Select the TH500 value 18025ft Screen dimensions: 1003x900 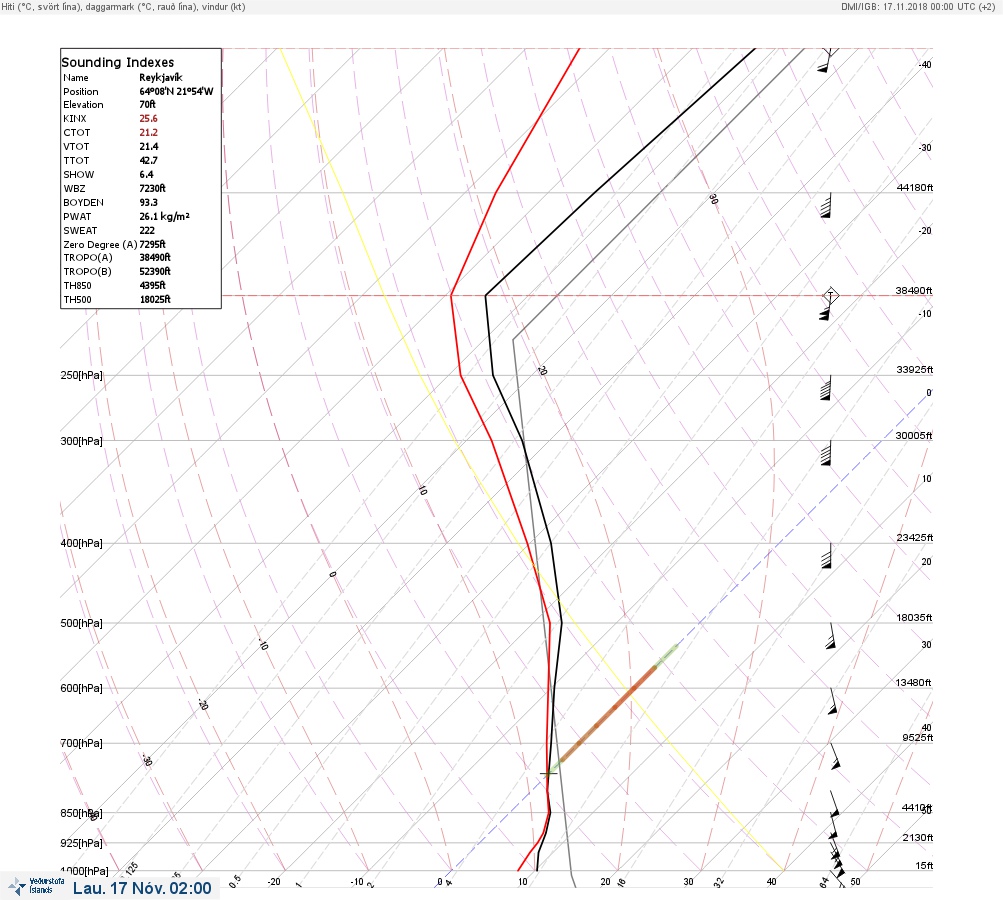(x=155, y=299)
